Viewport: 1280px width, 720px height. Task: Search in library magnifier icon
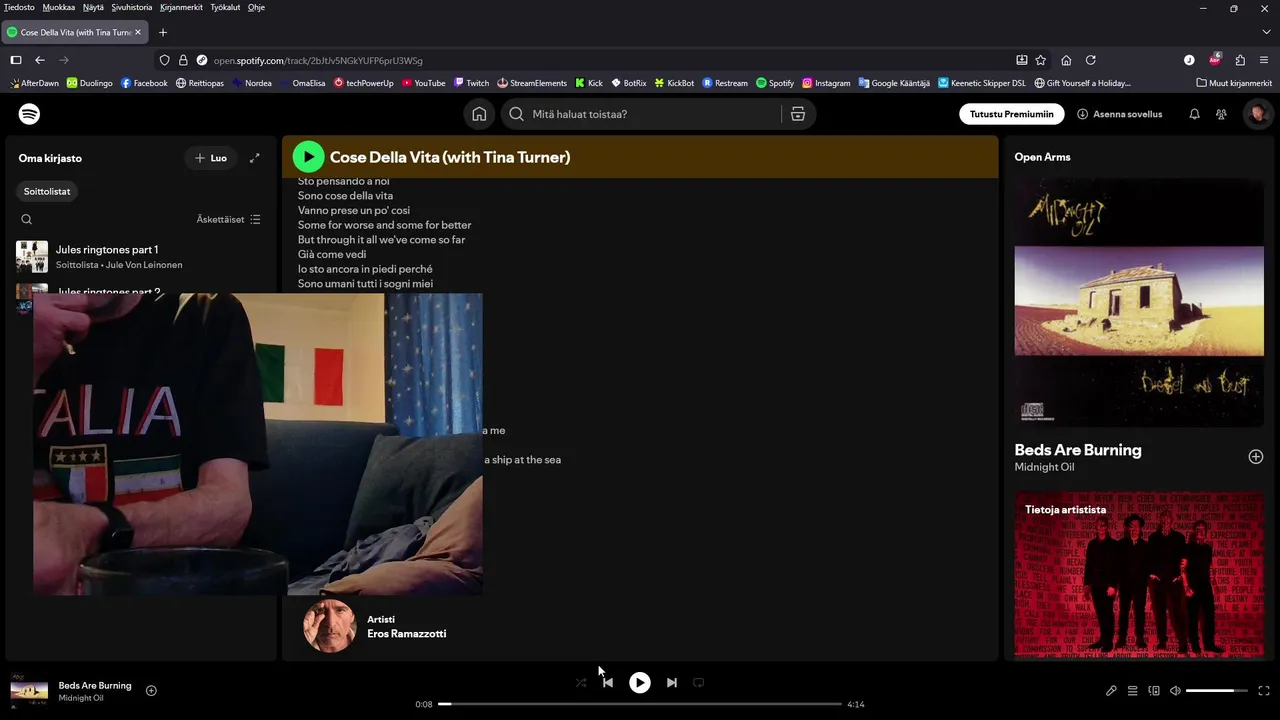click(27, 219)
